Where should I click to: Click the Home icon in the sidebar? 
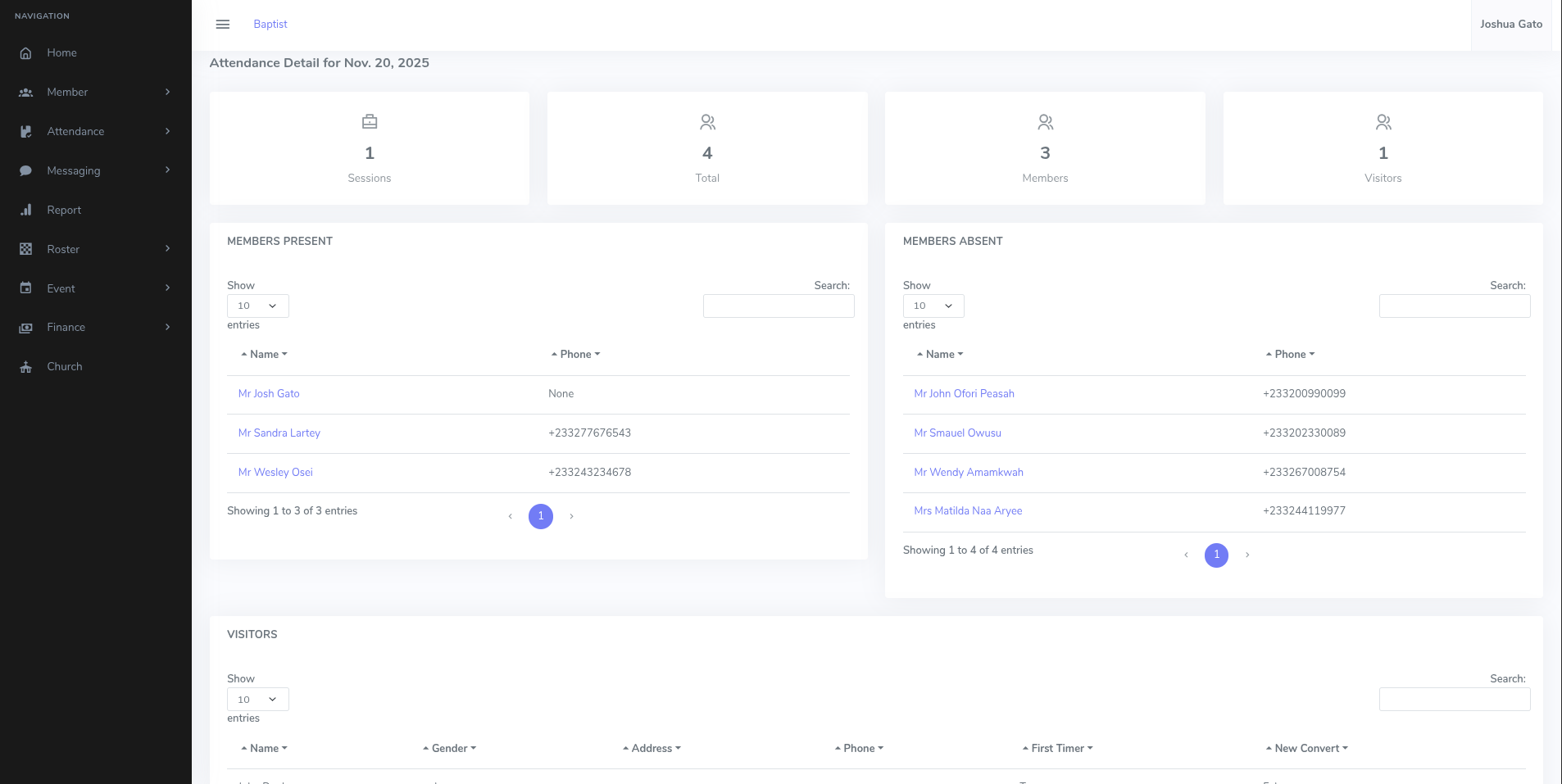click(x=26, y=53)
